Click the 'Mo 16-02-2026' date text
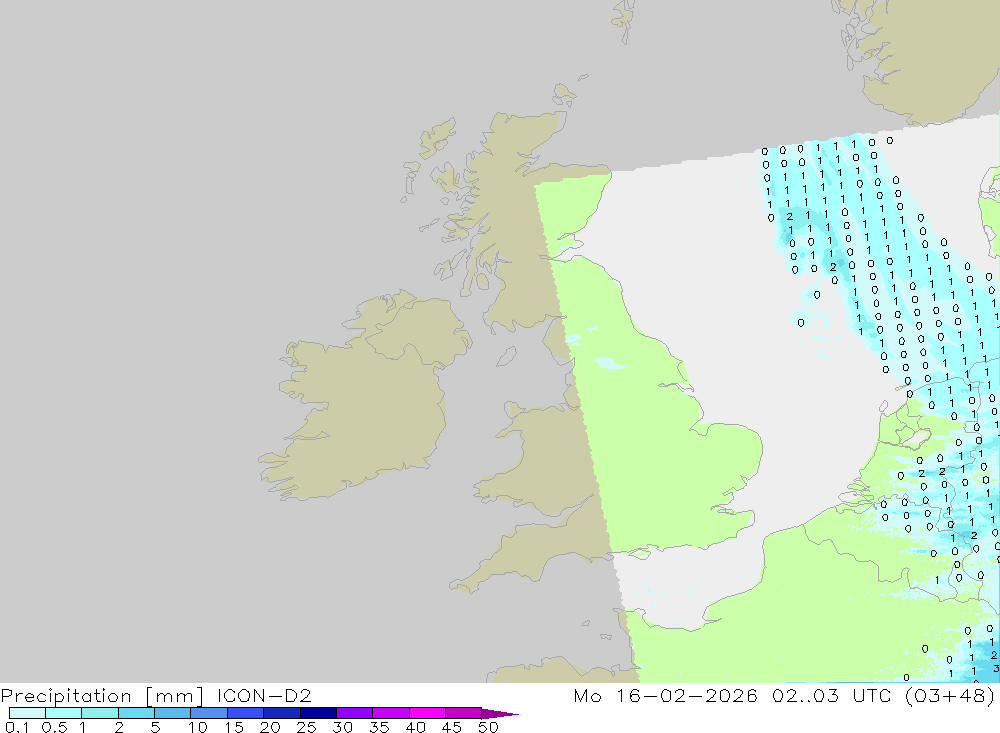 665,695
